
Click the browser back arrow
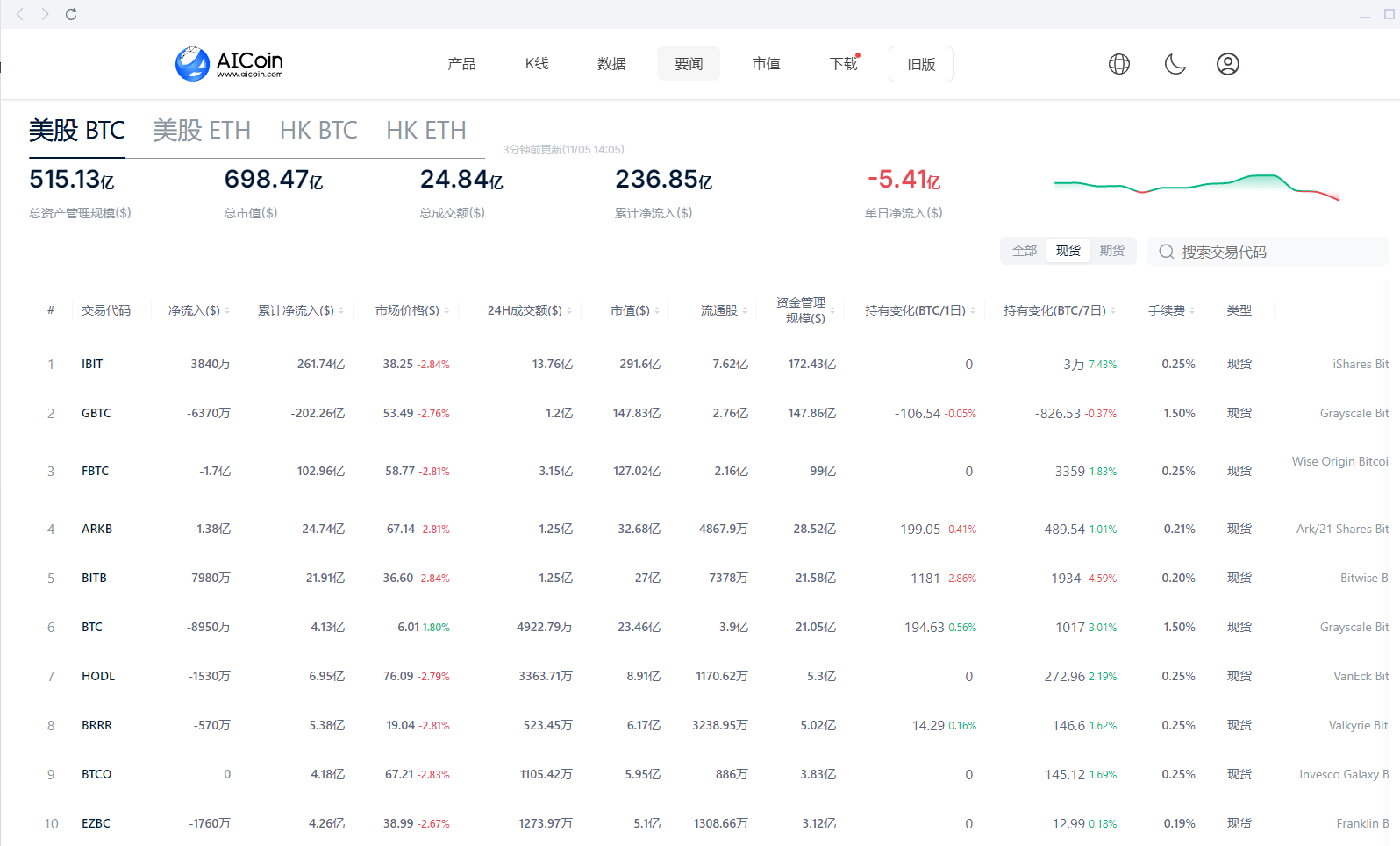point(20,14)
